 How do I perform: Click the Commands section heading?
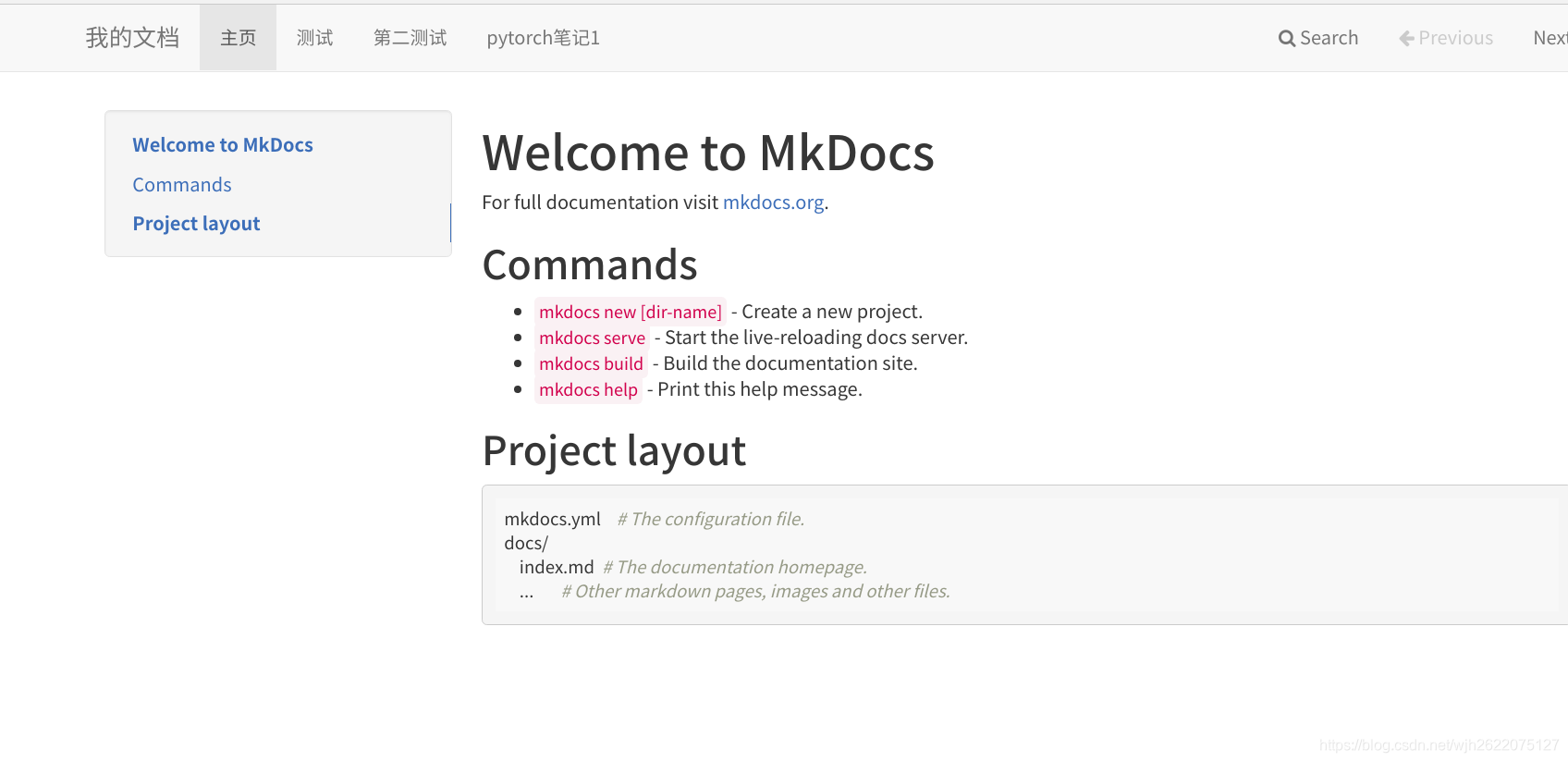point(590,265)
